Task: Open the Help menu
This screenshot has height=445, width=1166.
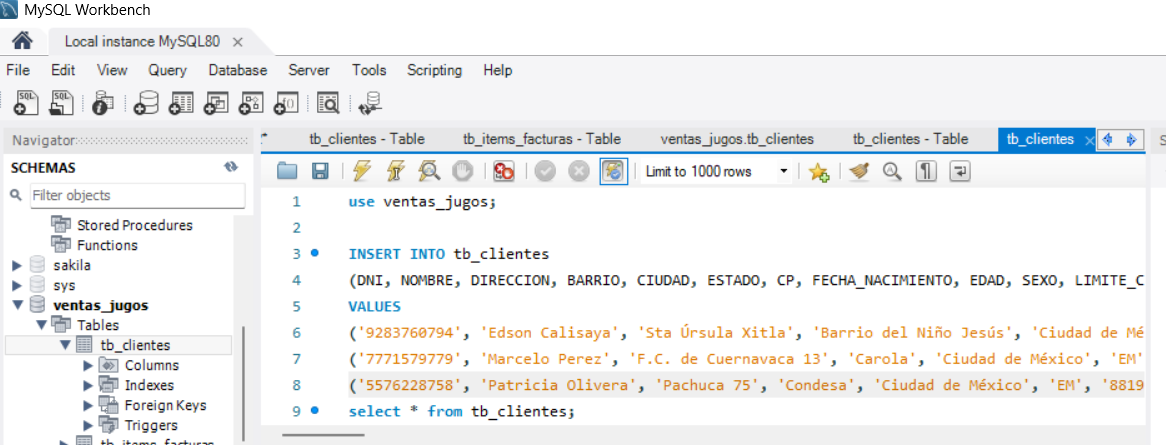Action: pos(497,71)
